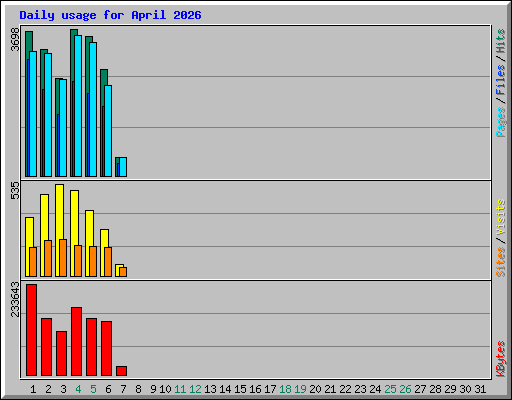This screenshot has height=400, width=512.
Task: Click the 'Daily usage for April 2026' title
Action: pyautogui.click(x=110, y=15)
